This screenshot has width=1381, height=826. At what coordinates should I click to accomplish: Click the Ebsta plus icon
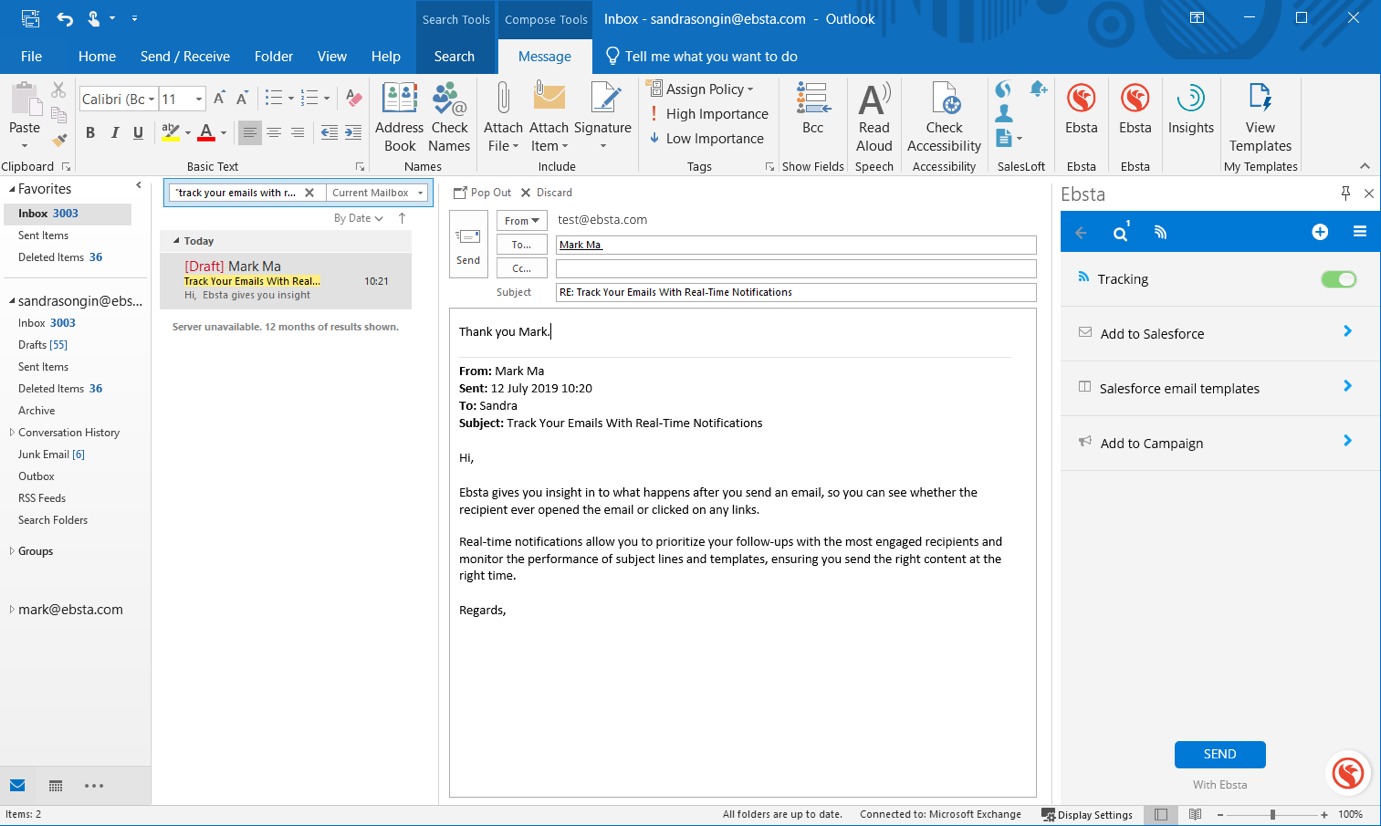(x=1320, y=232)
